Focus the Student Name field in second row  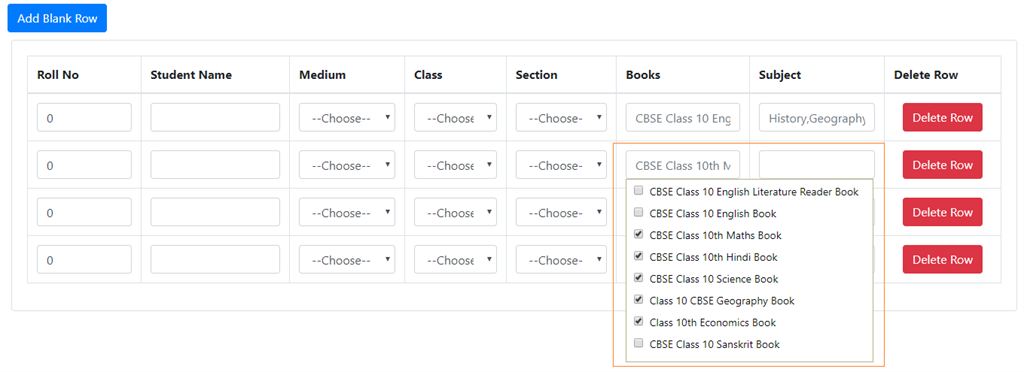coord(216,165)
